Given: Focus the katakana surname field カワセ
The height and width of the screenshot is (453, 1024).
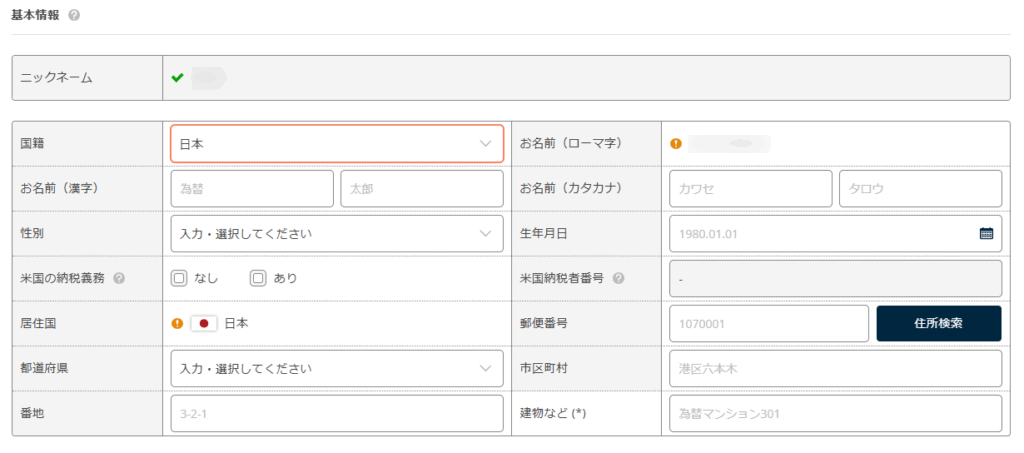Looking at the screenshot, I should [x=751, y=189].
